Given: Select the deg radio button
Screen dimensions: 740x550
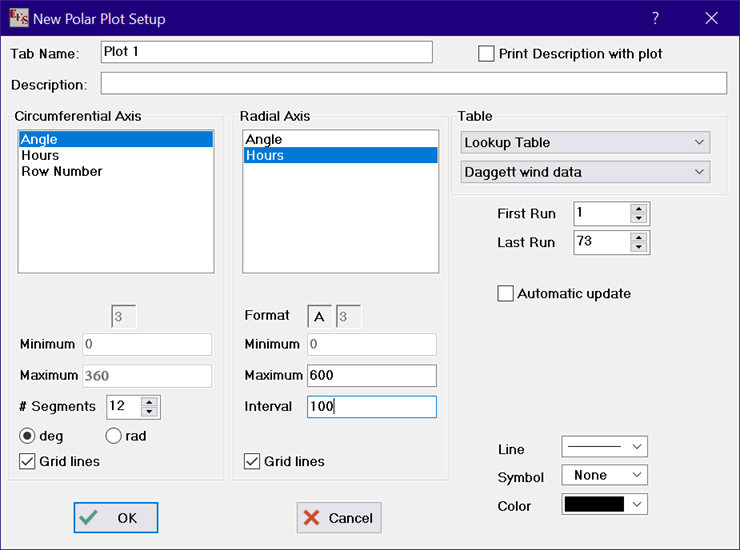Looking at the screenshot, I should click(x=28, y=436).
